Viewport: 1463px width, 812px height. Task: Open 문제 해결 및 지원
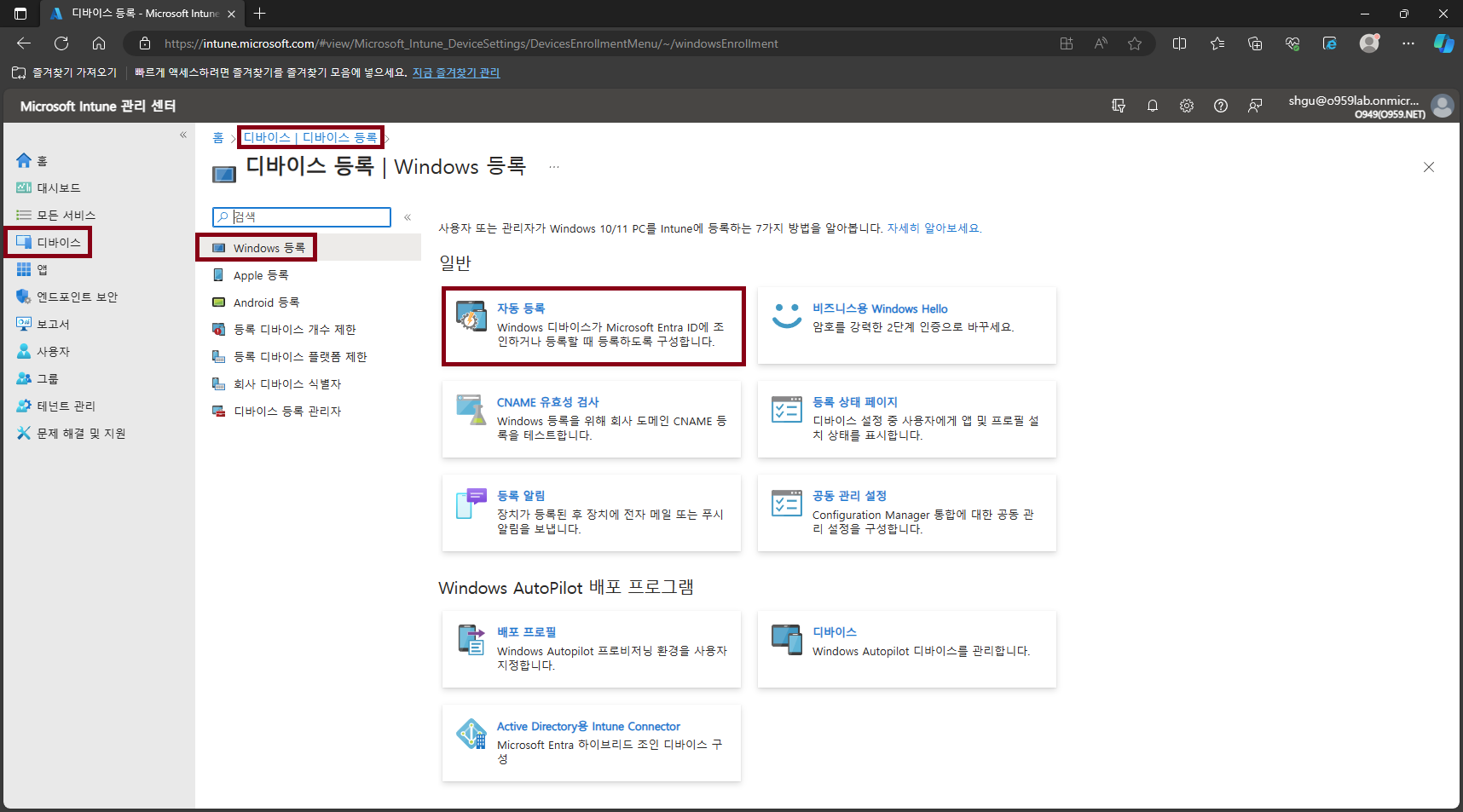pos(72,434)
